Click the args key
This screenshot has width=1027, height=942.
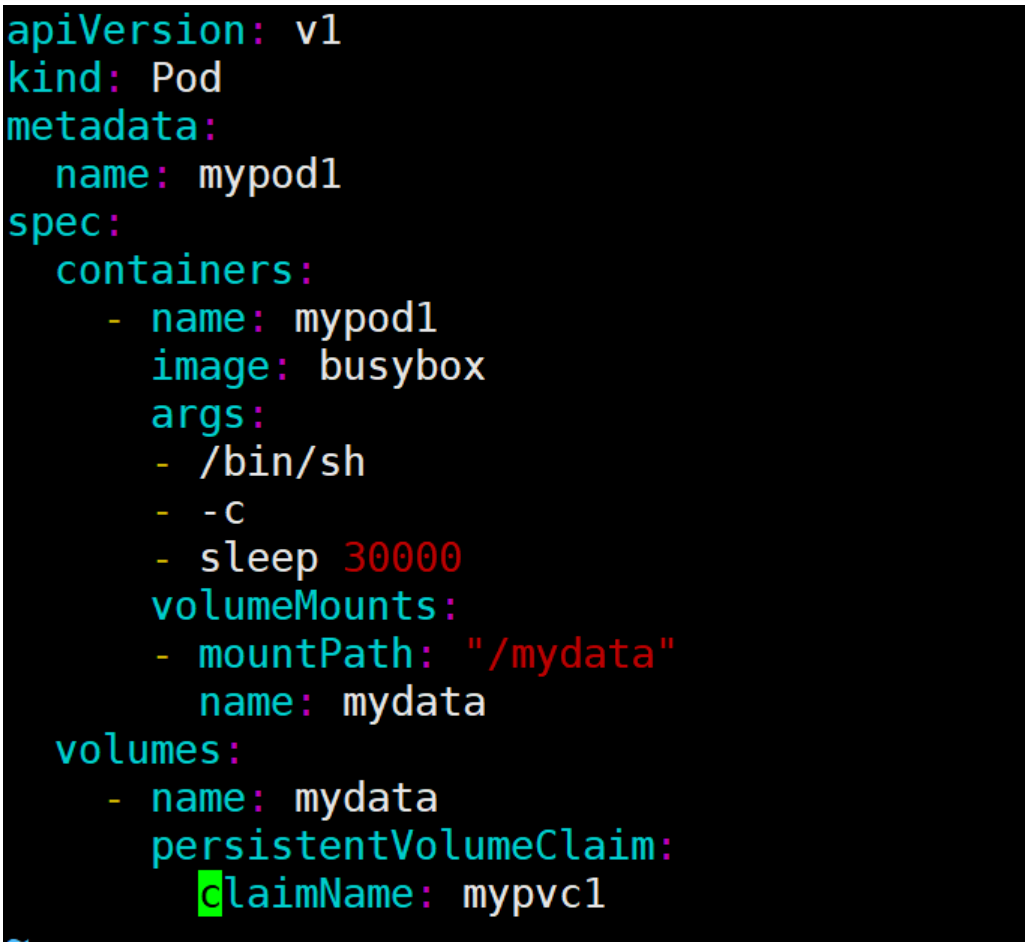tap(198, 415)
